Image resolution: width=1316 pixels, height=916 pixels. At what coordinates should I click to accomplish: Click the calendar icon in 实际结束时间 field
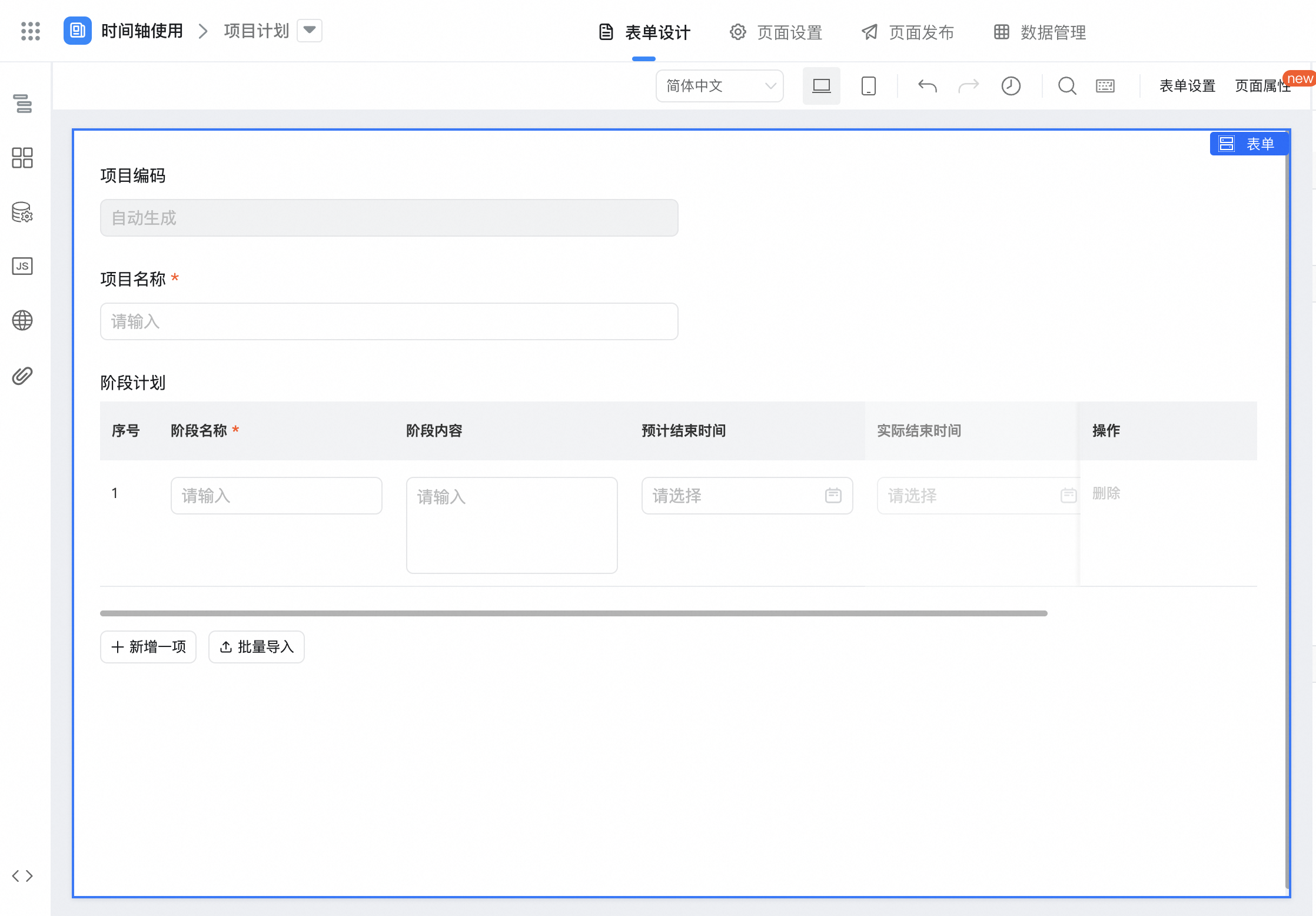tap(1069, 496)
